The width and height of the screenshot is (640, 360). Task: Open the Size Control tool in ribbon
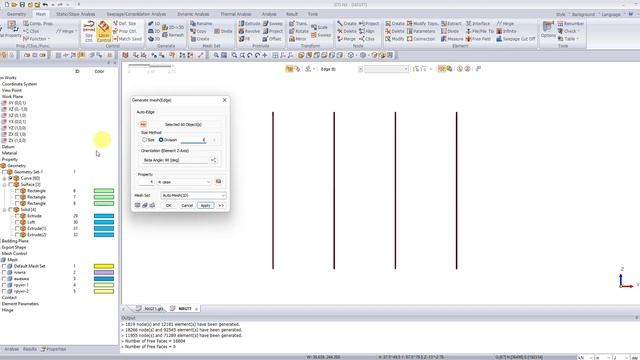(x=89, y=31)
